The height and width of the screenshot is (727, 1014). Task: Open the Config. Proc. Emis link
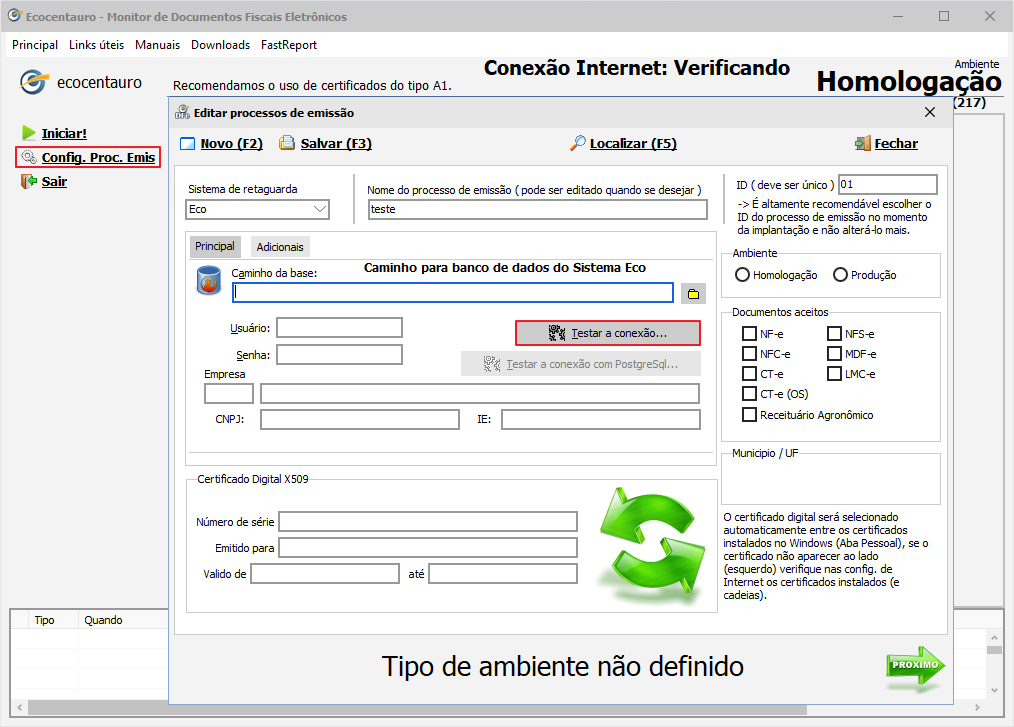click(97, 157)
